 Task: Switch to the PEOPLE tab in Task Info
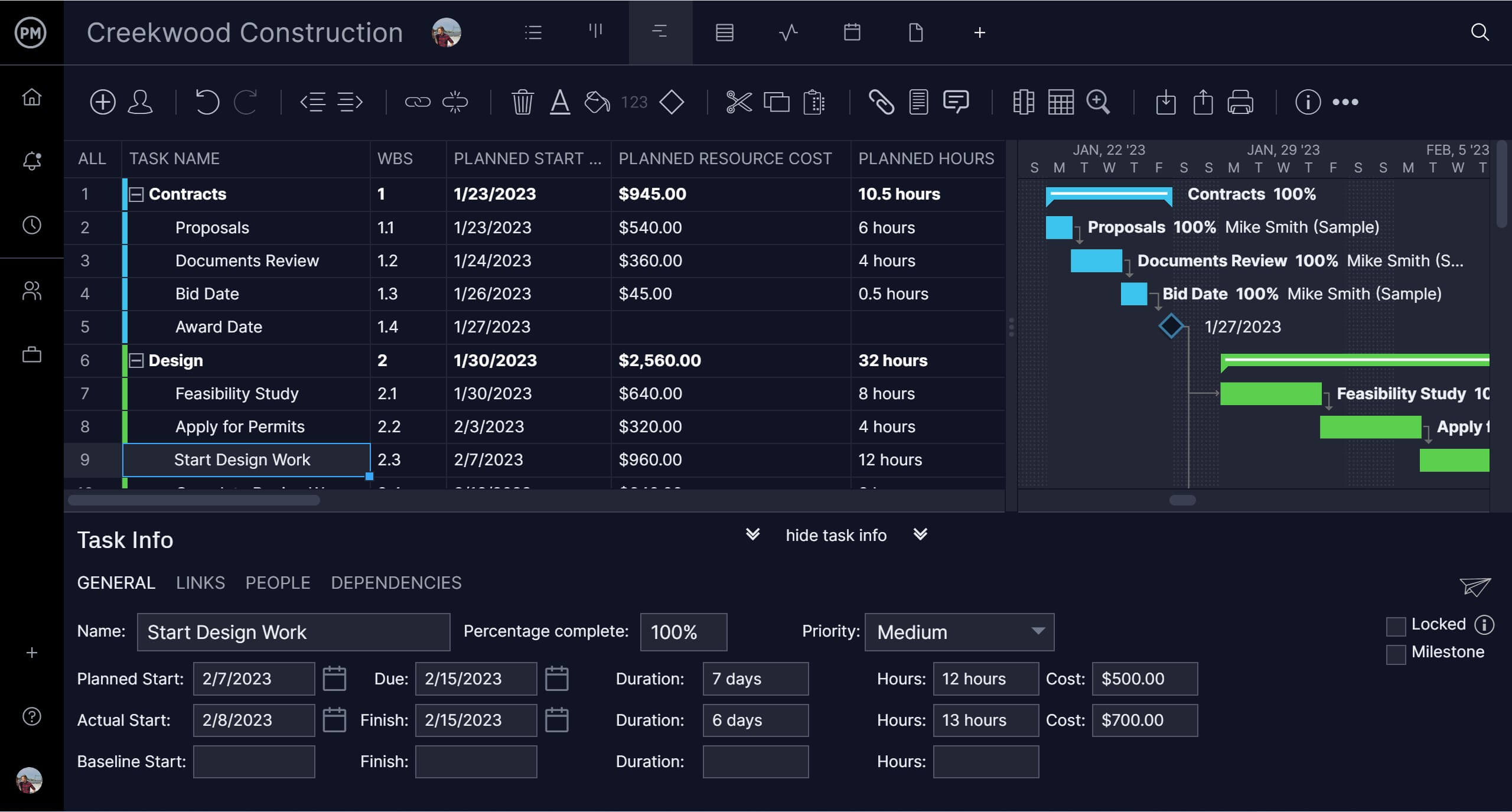(x=278, y=582)
